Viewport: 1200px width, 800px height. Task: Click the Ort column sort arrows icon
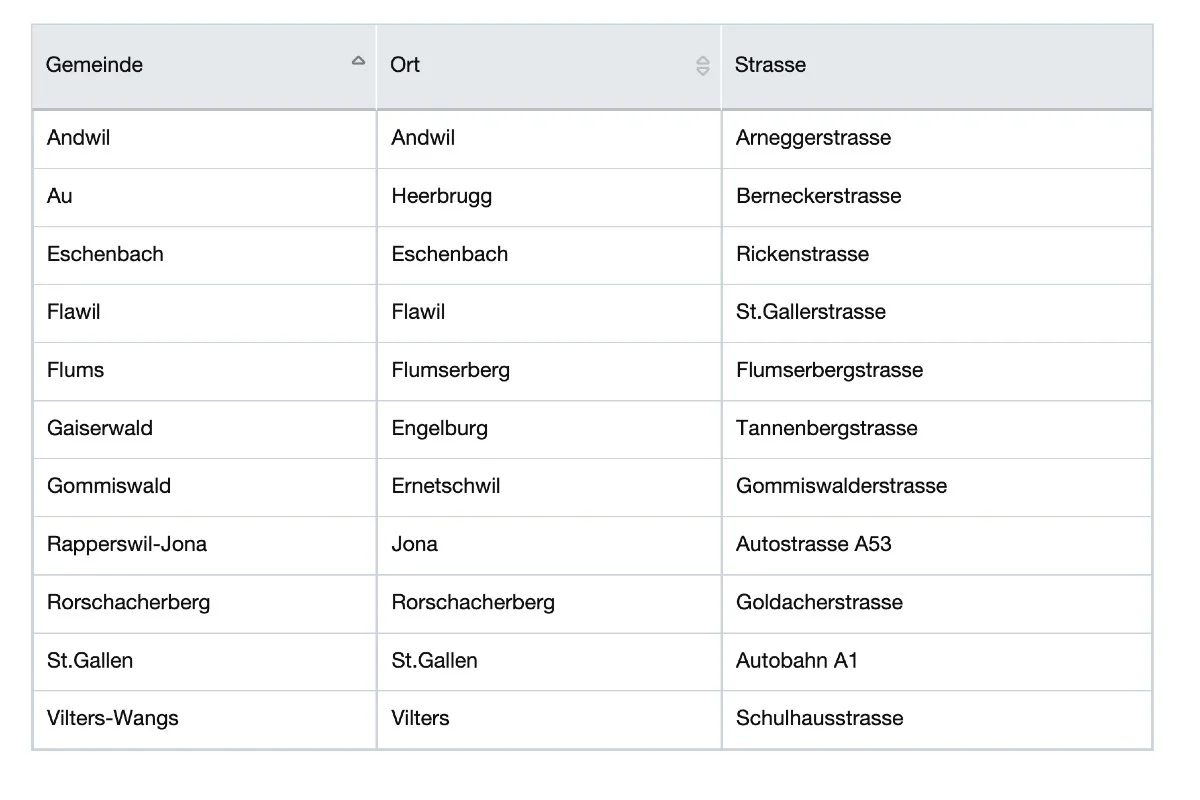pos(703,66)
